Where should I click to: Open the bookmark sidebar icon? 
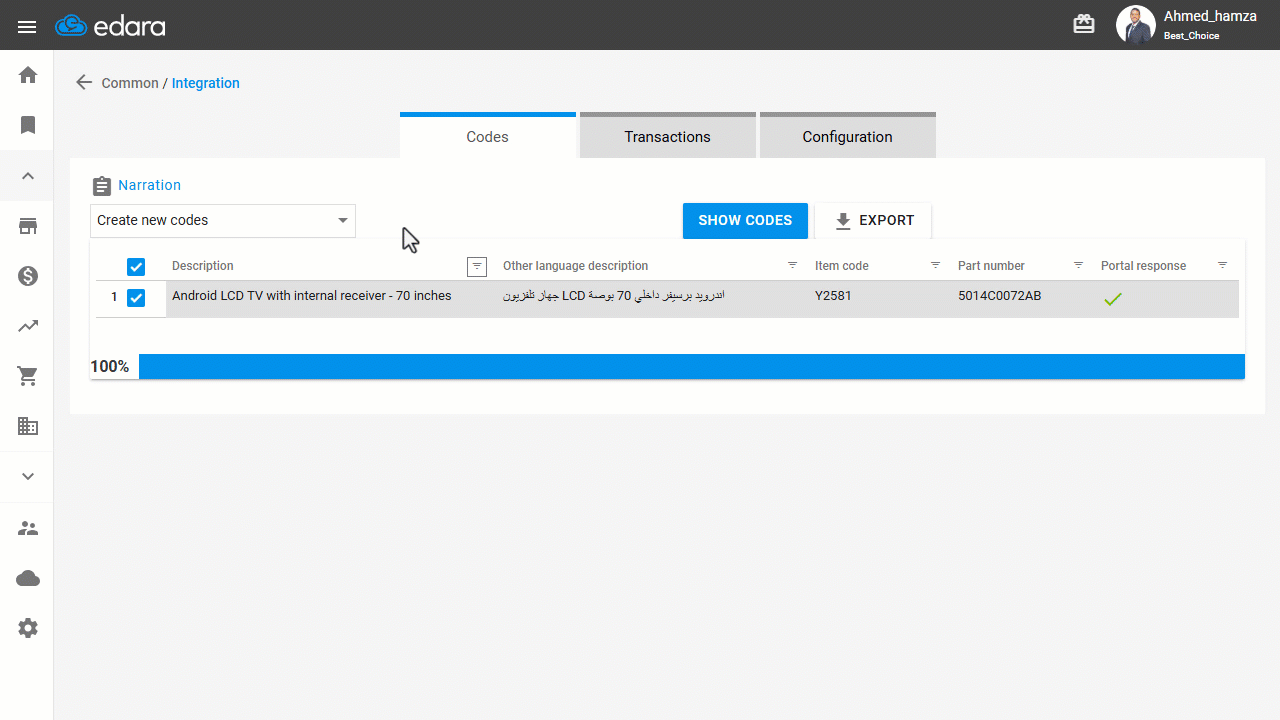(x=28, y=125)
